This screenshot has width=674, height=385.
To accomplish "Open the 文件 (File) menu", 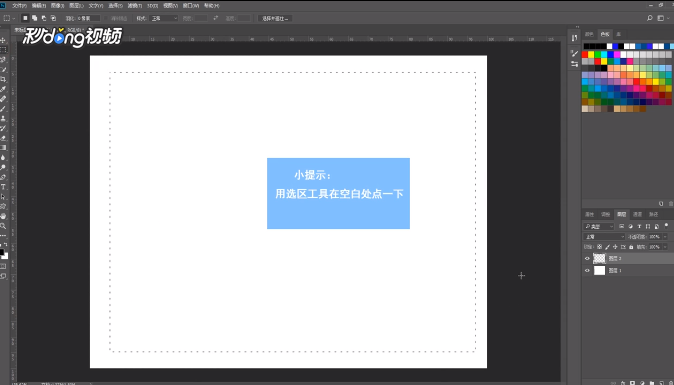I will [x=19, y=6].
